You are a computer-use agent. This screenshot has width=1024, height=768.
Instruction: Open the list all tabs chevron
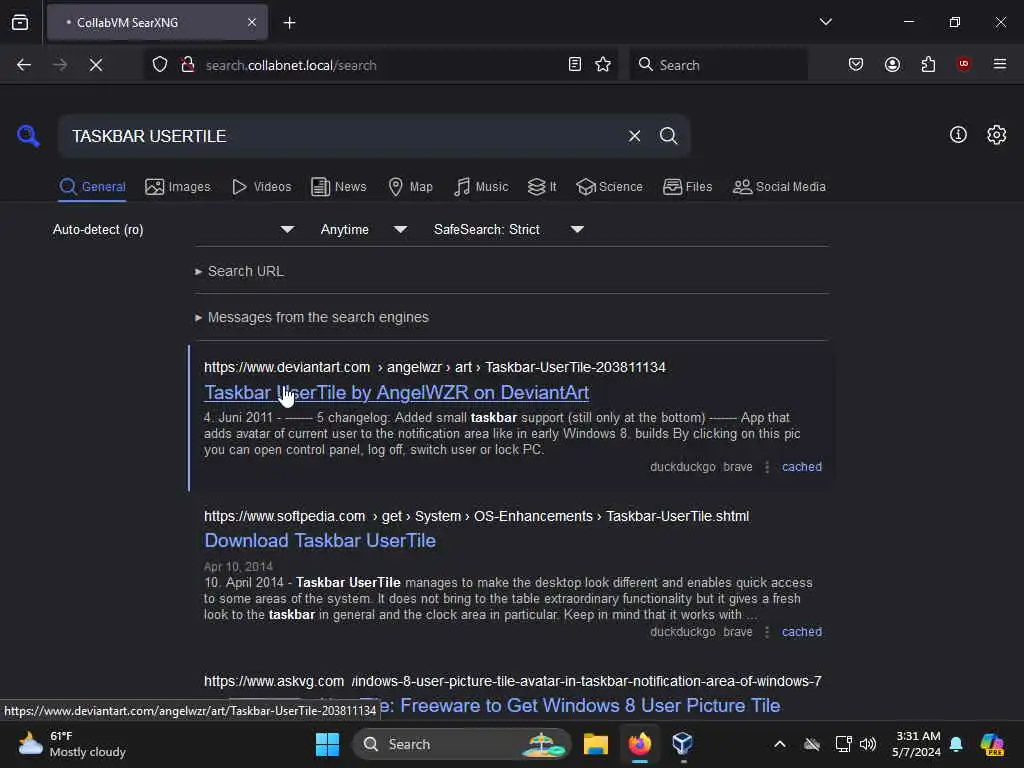pyautogui.click(x=825, y=22)
